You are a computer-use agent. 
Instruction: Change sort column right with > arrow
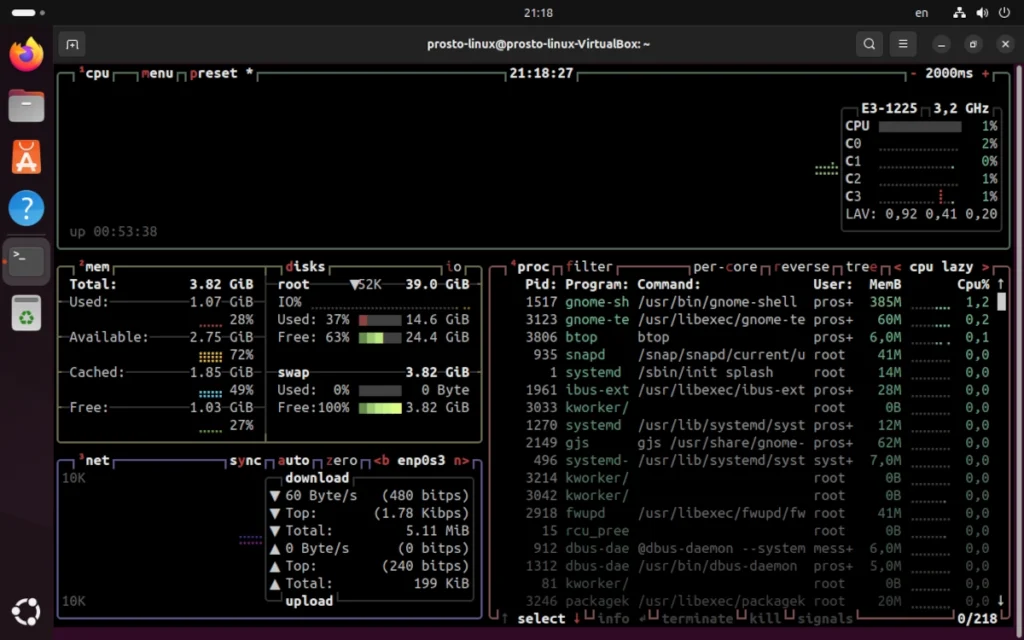click(x=985, y=266)
